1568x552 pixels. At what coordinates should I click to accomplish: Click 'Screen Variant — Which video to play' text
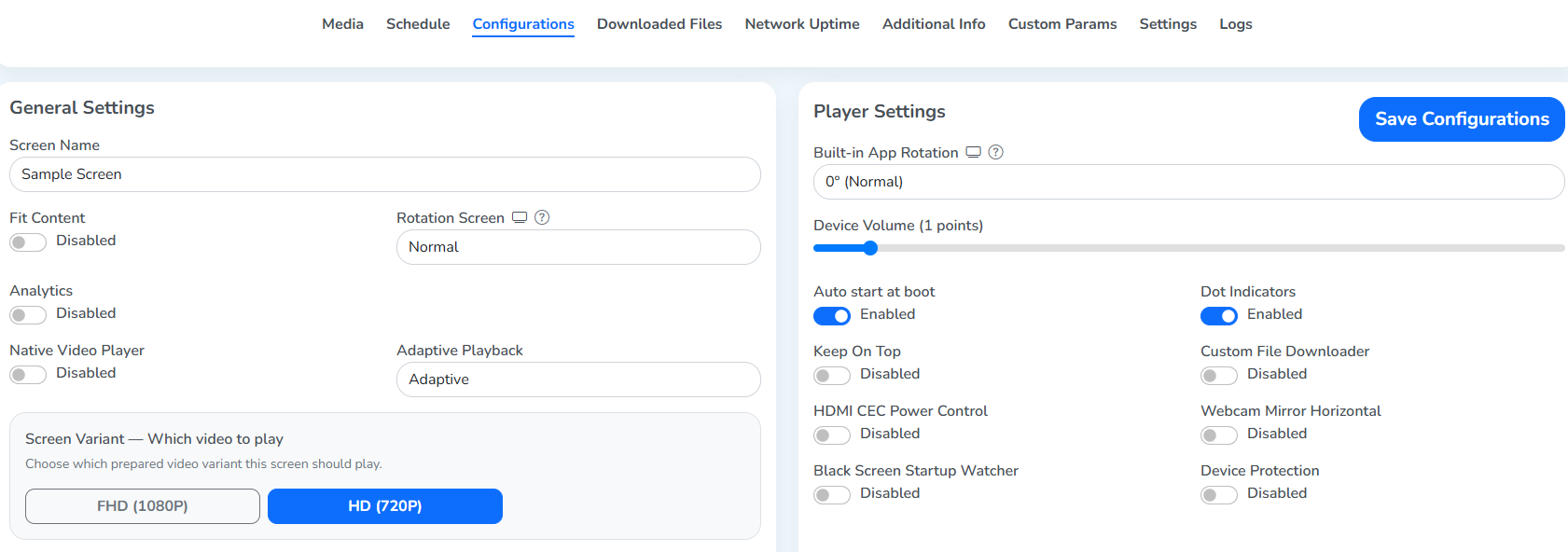(x=154, y=439)
